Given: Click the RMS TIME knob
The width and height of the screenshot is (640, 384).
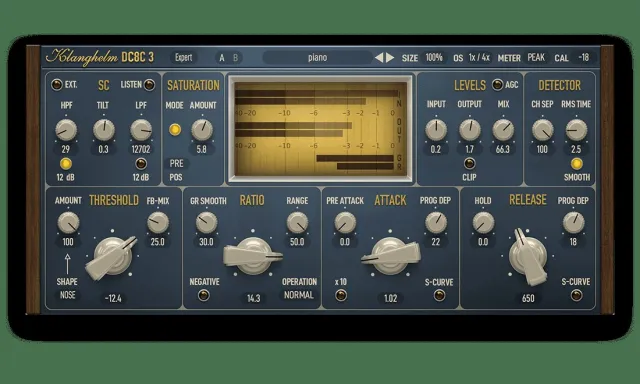Looking at the screenshot, I should point(576,130).
